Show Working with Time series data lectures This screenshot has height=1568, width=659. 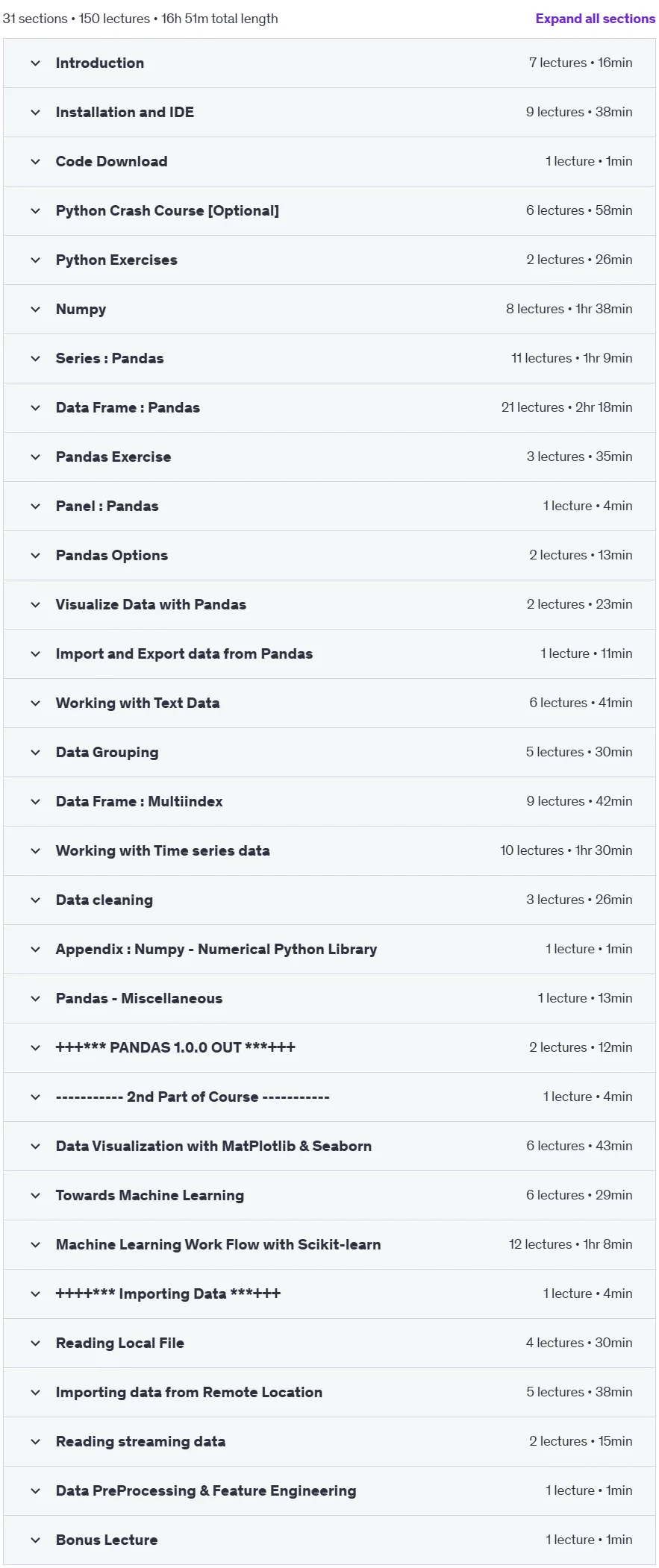point(329,851)
